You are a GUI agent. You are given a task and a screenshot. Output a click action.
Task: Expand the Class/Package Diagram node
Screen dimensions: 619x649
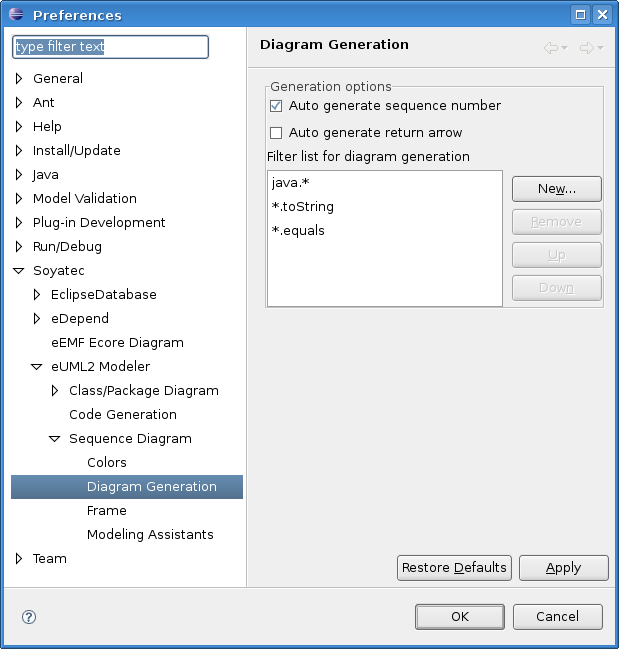(x=55, y=391)
